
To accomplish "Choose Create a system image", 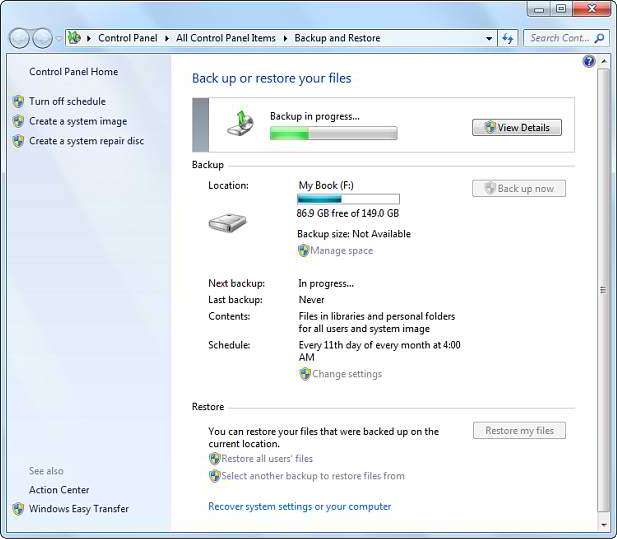I will click(x=78, y=121).
